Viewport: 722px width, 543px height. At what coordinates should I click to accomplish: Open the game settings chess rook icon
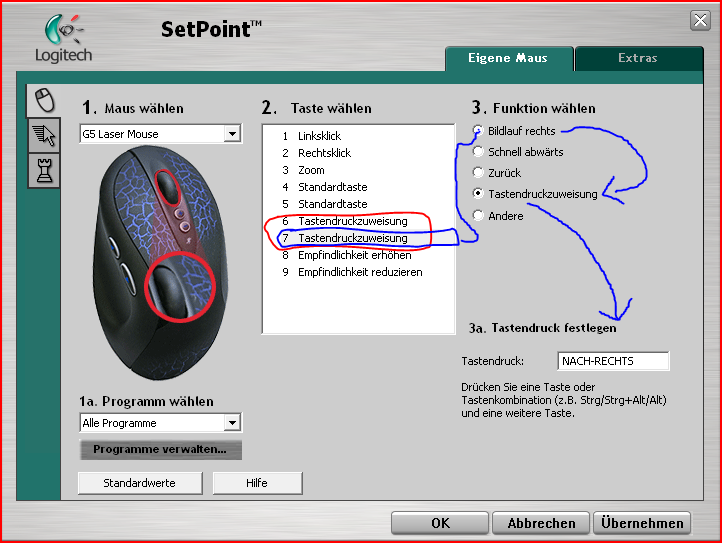pyautogui.click(x=44, y=170)
